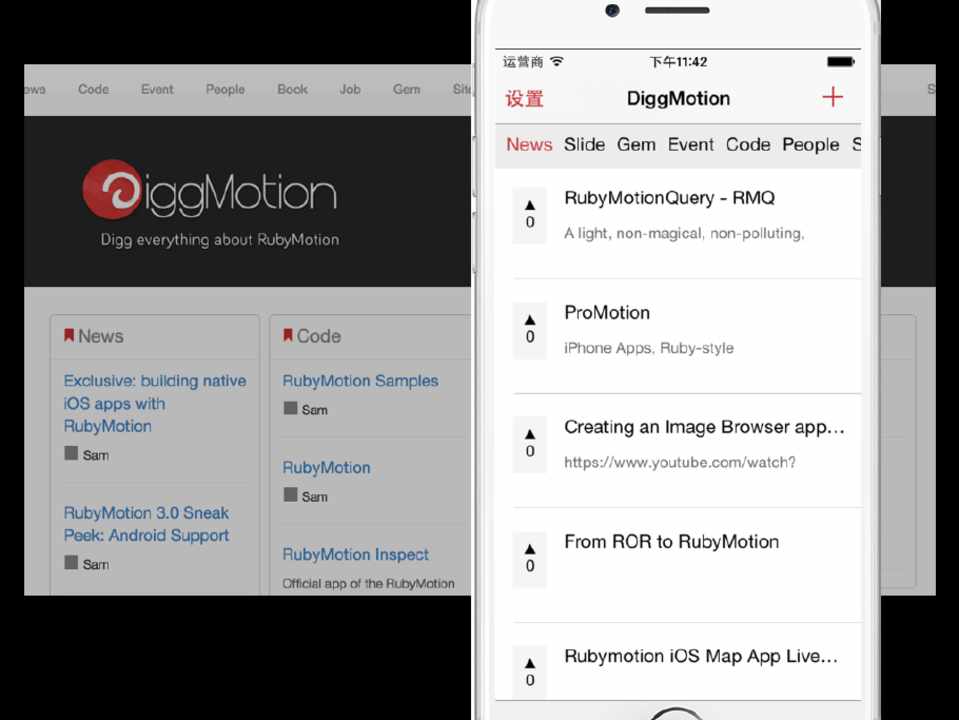
Task: Click the red bookmark icon beside News
Action: coord(69,336)
